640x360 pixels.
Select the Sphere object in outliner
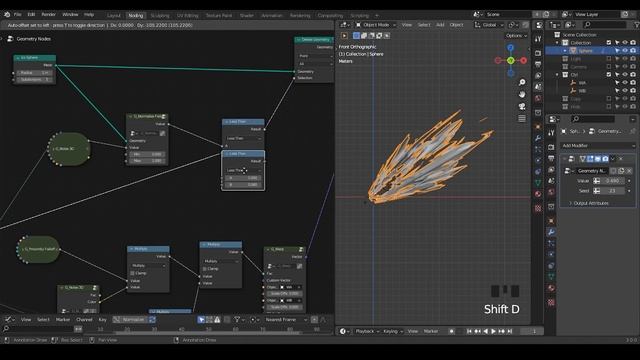pos(585,51)
